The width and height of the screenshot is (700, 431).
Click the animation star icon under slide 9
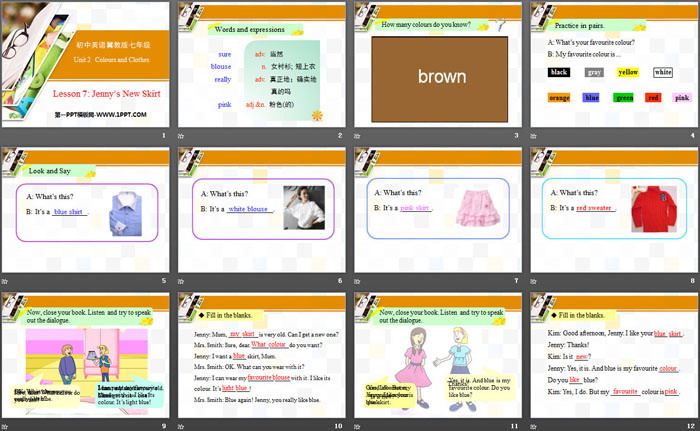point(4,427)
